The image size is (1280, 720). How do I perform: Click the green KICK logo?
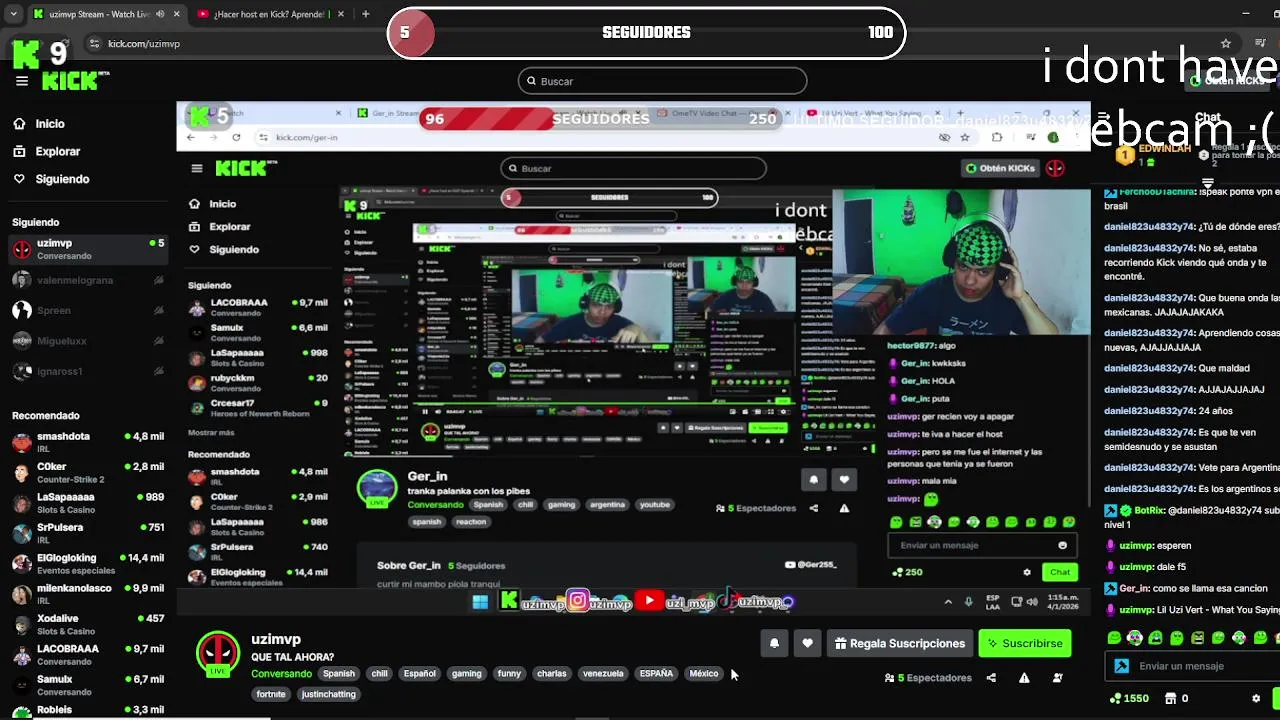point(76,81)
